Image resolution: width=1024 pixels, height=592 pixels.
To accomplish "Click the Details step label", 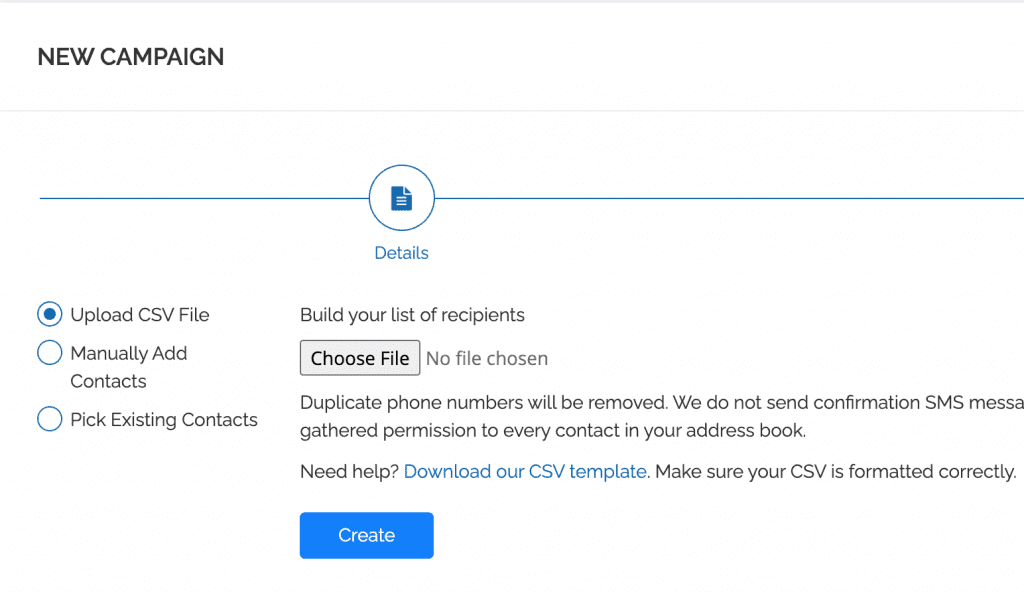I will coord(401,253).
